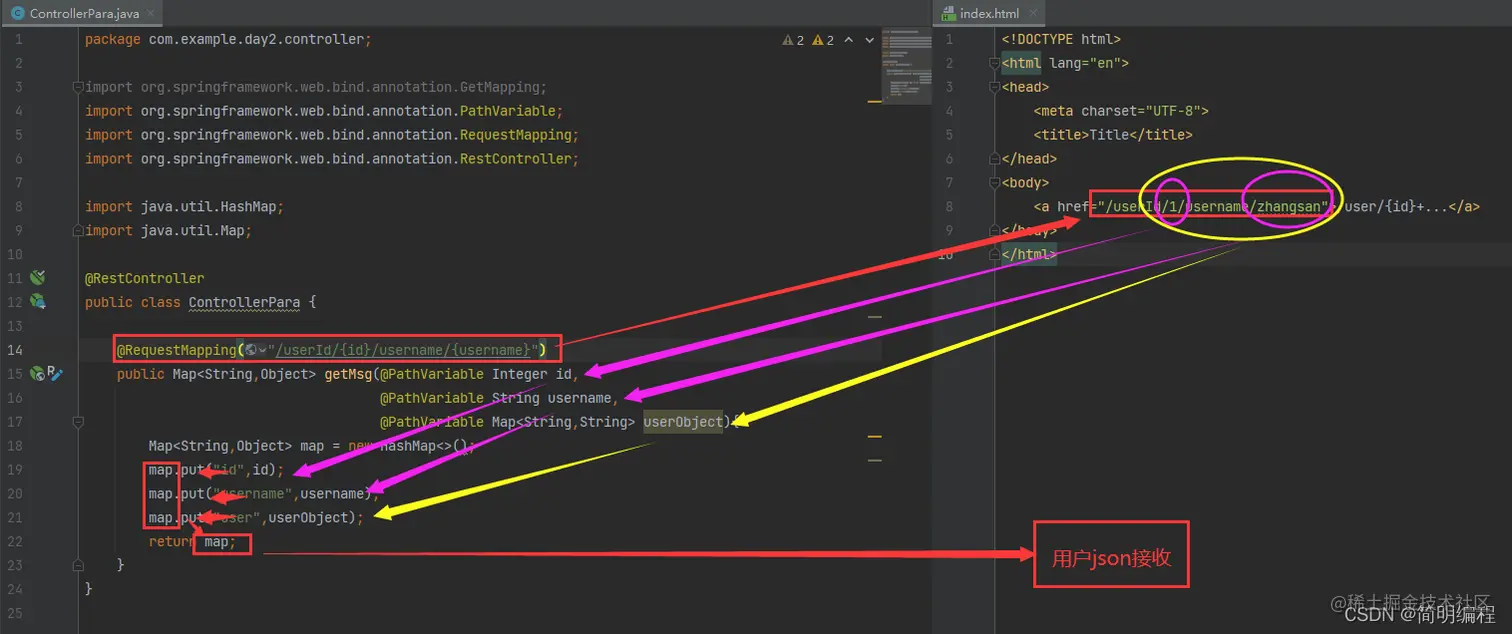
Task: Click the request mapping gutter icon on line 15
Action: 38,374
